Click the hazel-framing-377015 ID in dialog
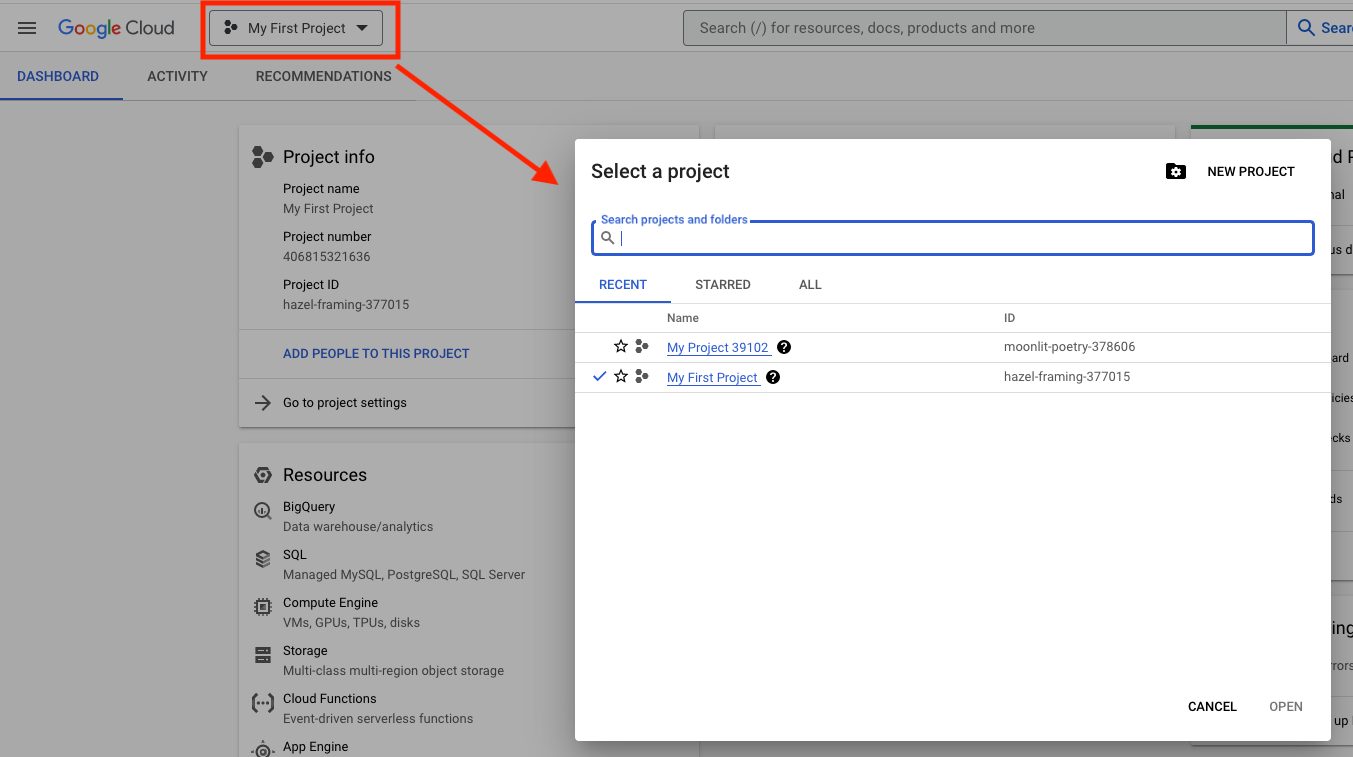Image resolution: width=1353 pixels, height=757 pixels. coord(1067,377)
